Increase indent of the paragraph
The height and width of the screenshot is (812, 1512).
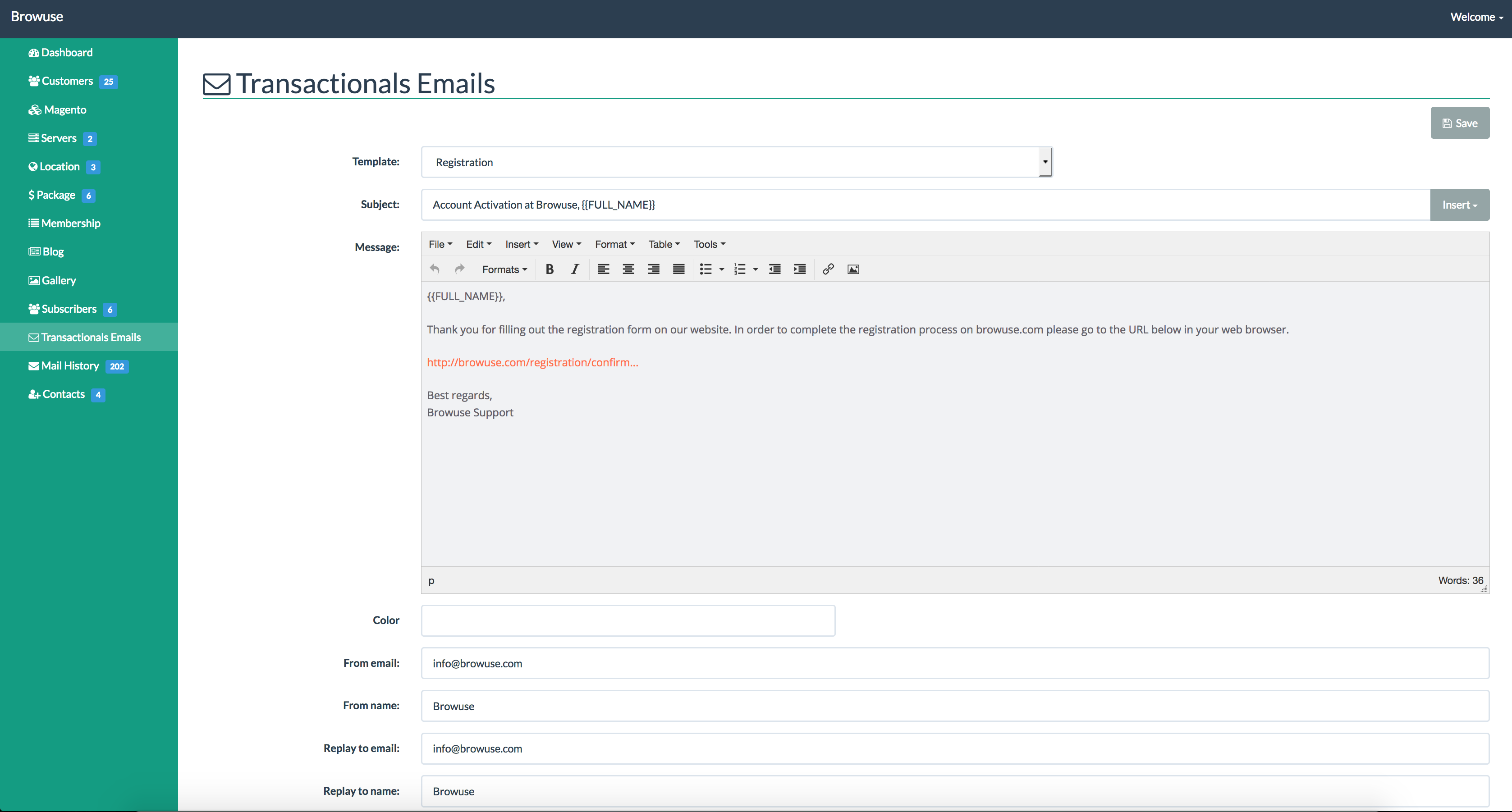pyautogui.click(x=799, y=269)
